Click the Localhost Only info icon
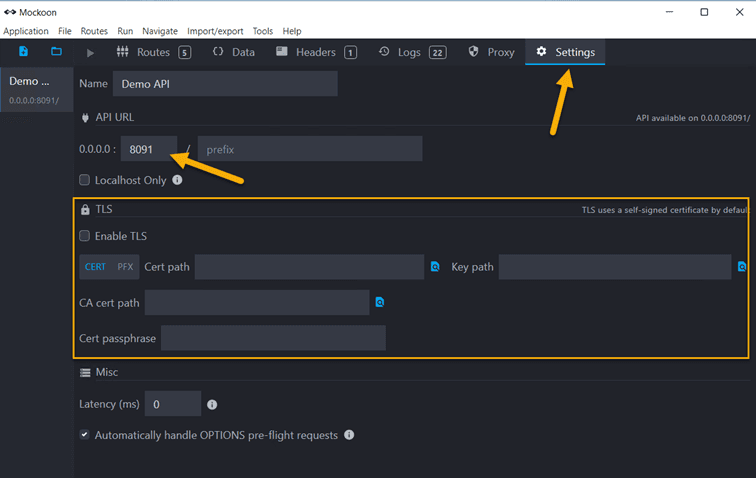This screenshot has width=756, height=478. point(177,180)
